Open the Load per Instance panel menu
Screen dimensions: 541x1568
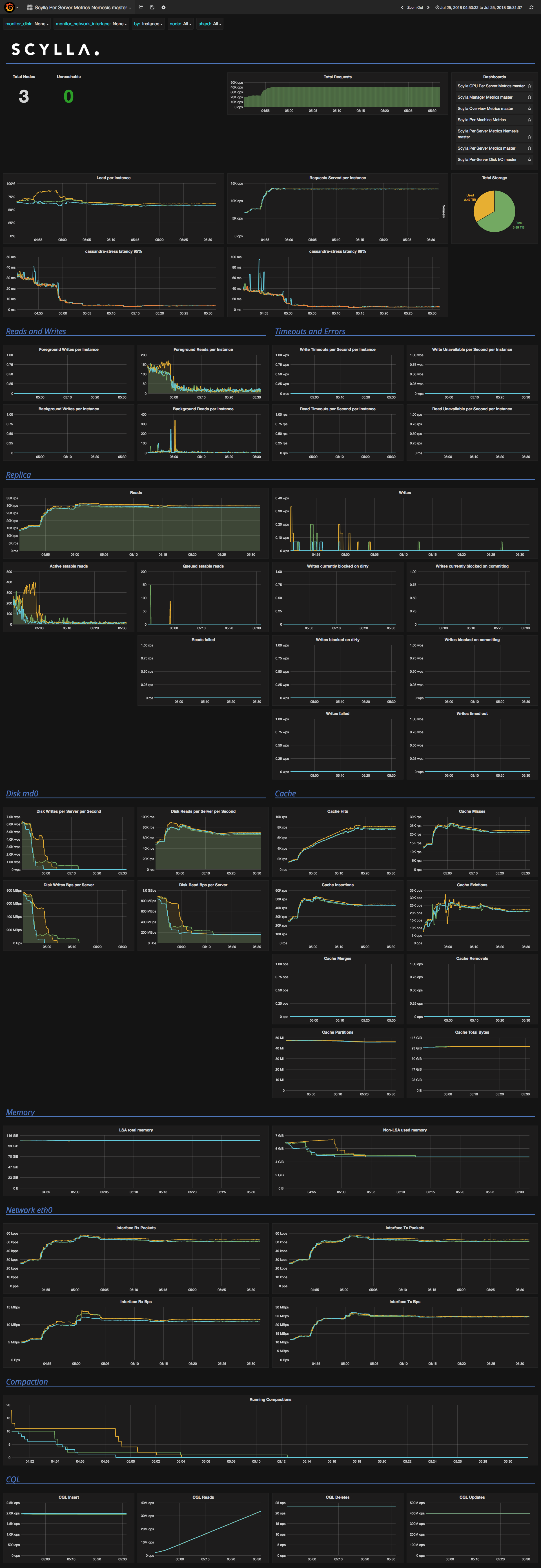click(x=113, y=178)
